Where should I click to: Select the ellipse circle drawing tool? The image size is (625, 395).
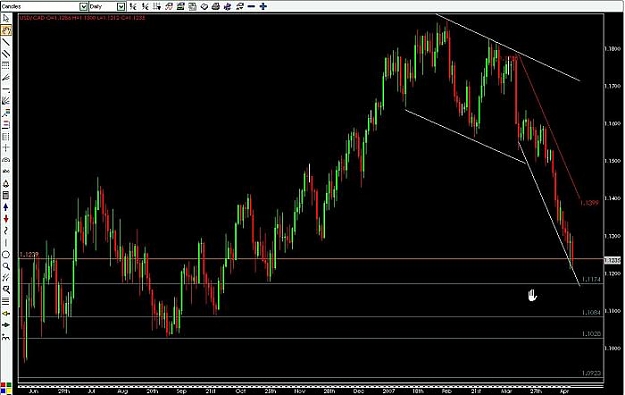[6, 254]
